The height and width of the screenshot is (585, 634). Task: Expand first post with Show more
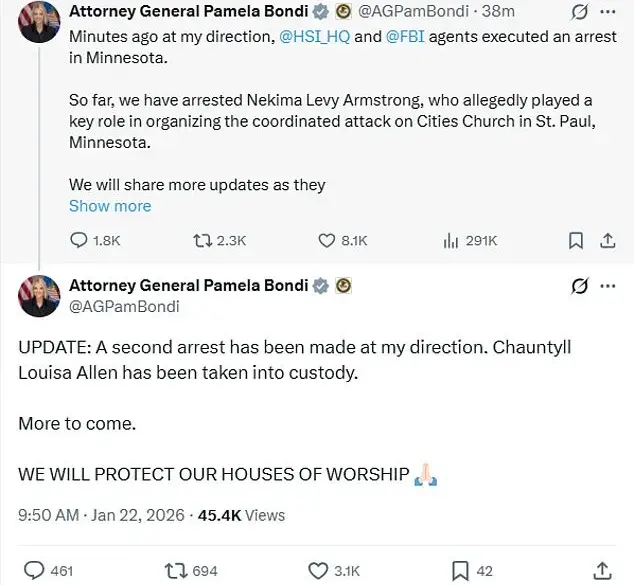pos(110,206)
